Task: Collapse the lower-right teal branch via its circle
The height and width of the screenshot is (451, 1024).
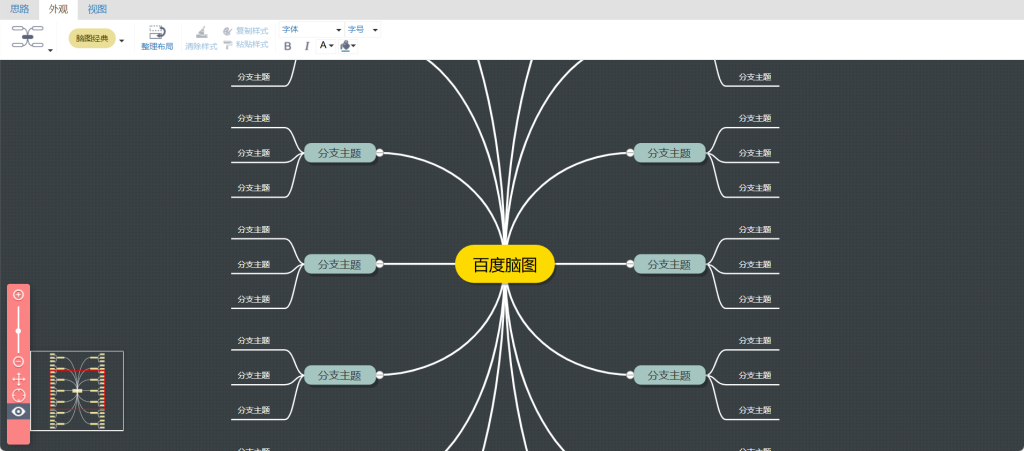Action: [630, 375]
